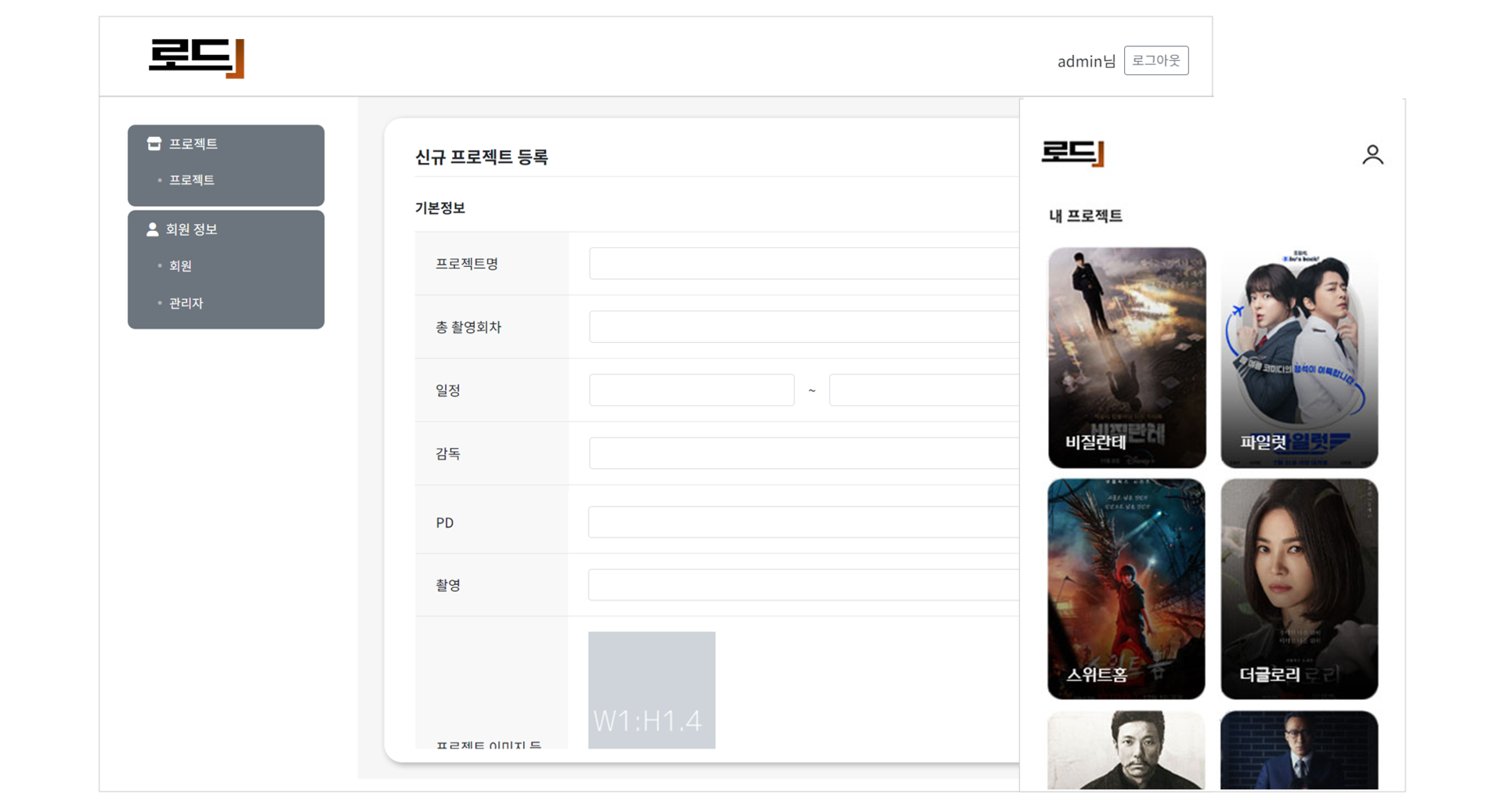Open the 더글로리 project card

[1299, 589]
